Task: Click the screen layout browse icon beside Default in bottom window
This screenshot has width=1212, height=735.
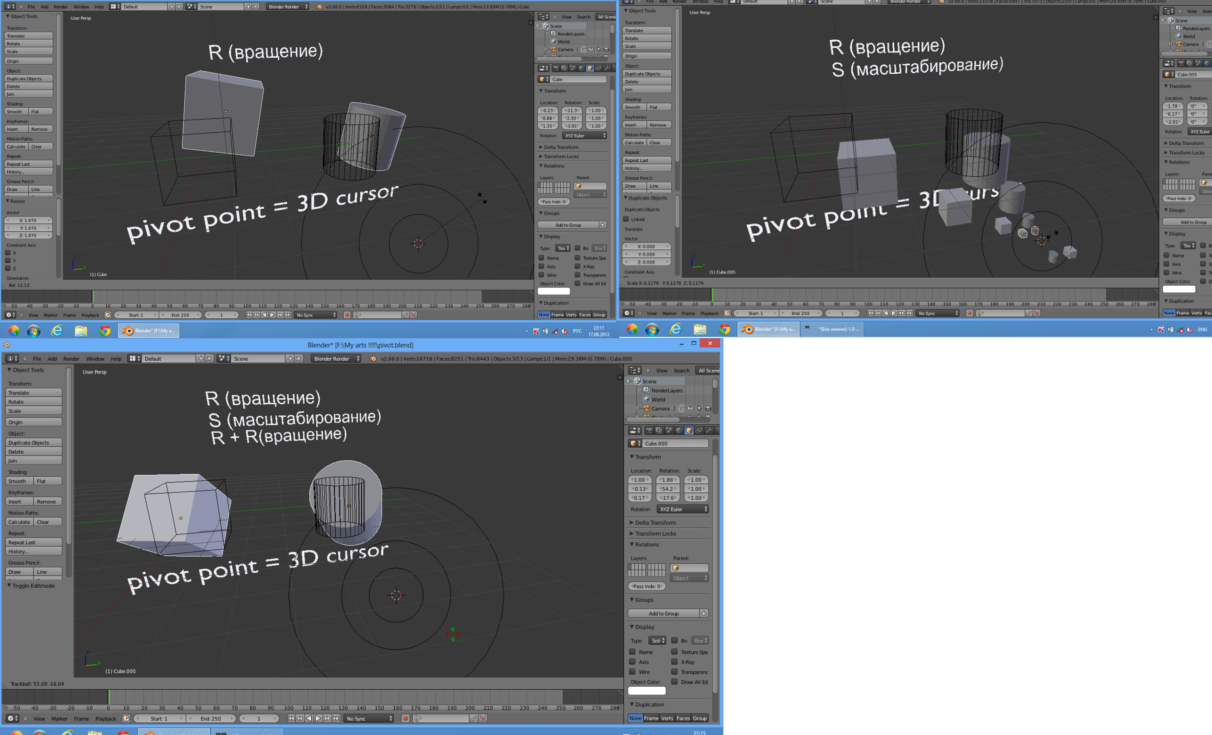Action: 134,358
